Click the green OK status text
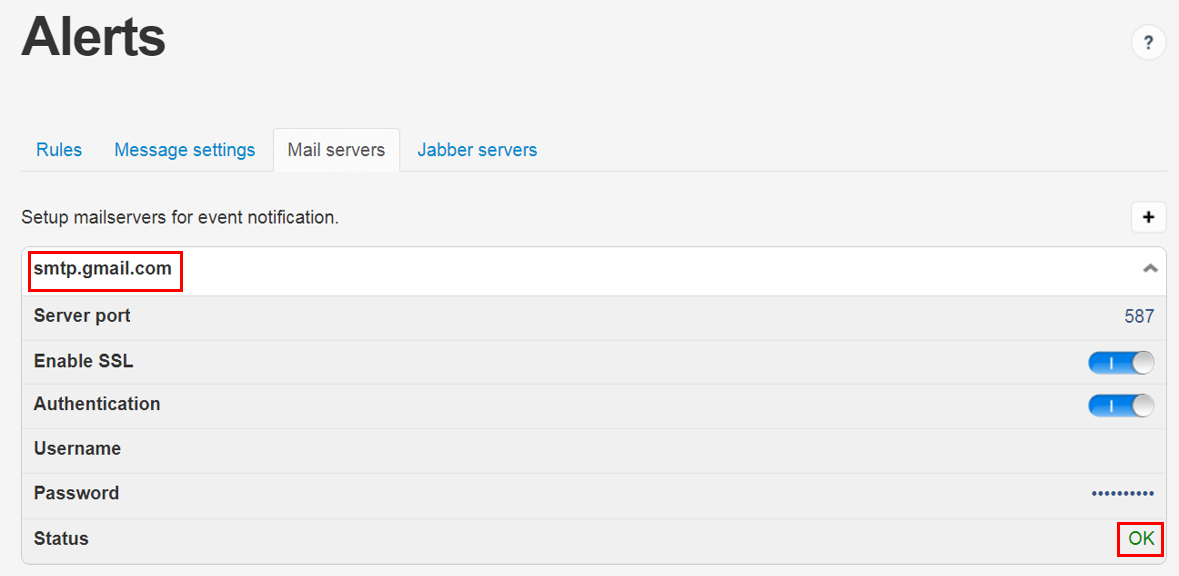 pos(1141,539)
